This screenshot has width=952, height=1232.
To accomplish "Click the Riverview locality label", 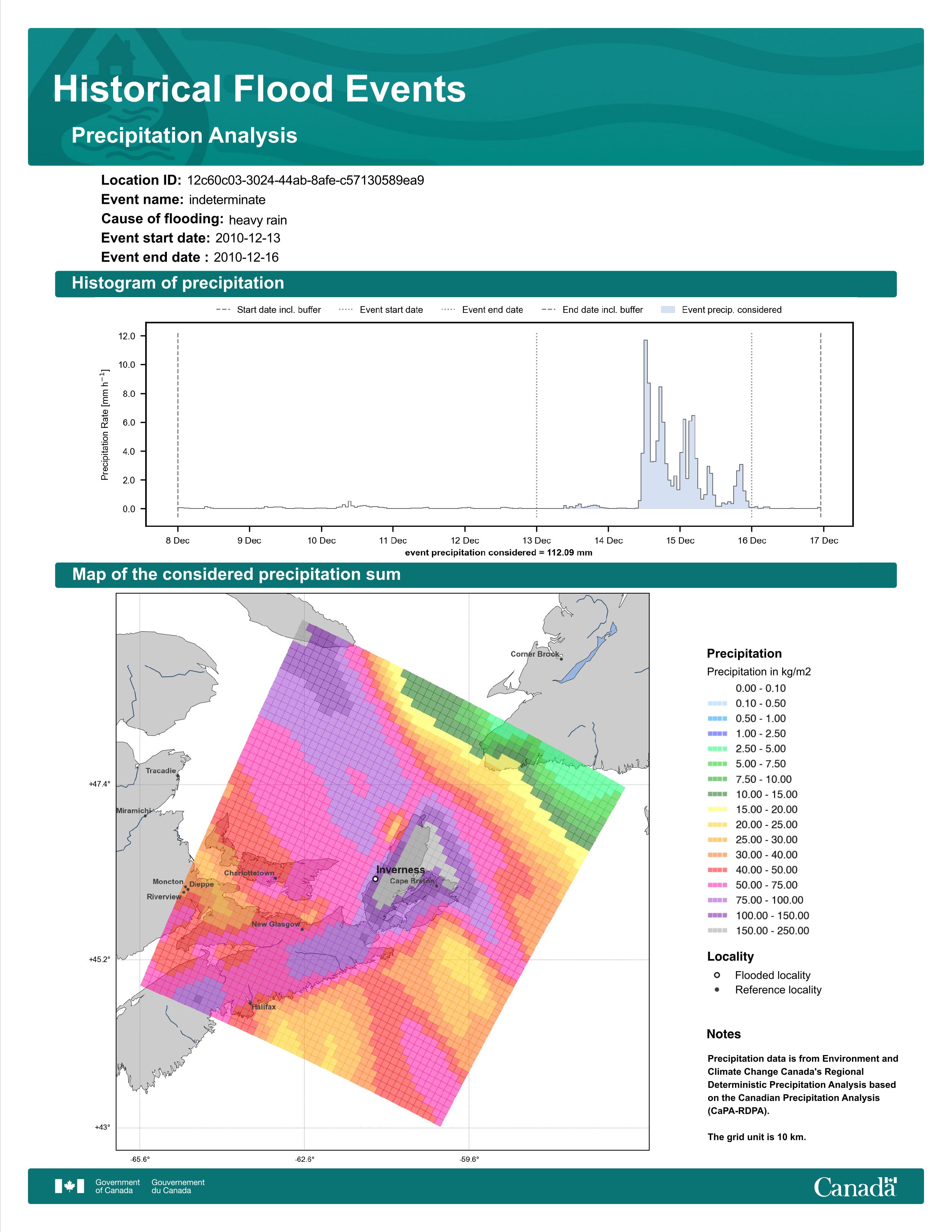I will 164,897.
